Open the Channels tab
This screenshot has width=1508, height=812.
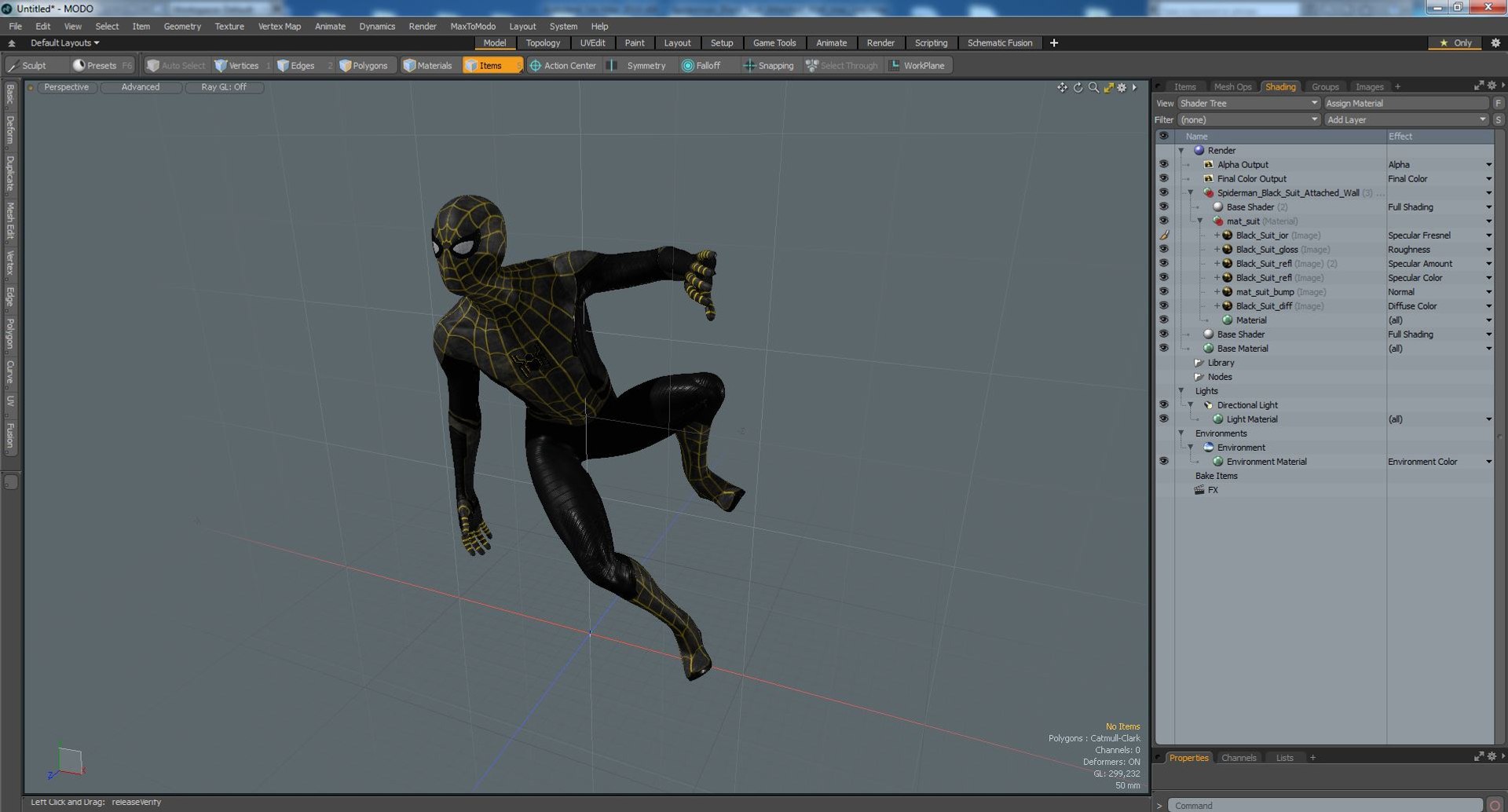[x=1239, y=758]
